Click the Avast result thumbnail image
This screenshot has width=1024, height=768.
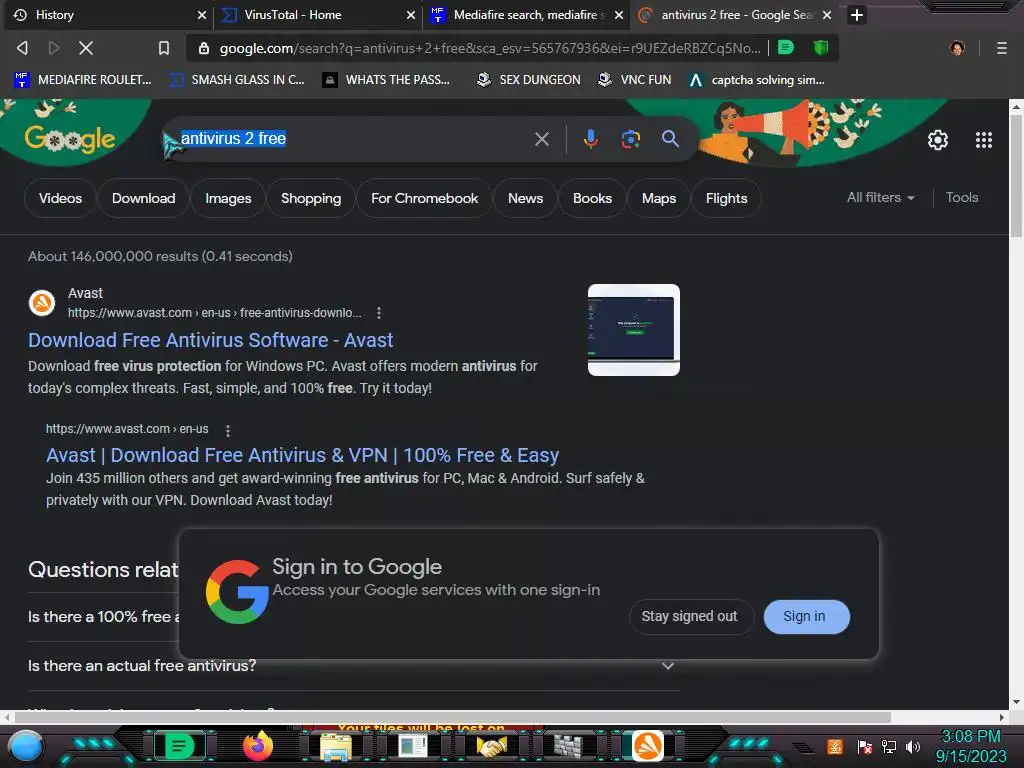(633, 330)
